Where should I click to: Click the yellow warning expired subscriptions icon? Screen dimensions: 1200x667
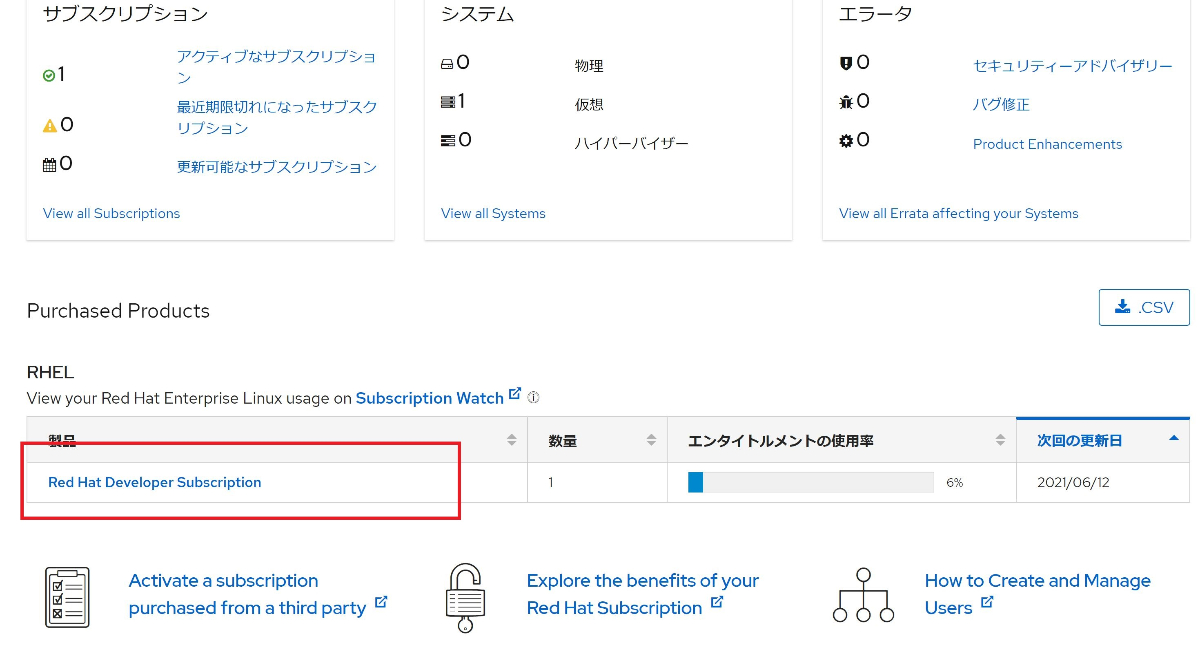click(x=50, y=126)
